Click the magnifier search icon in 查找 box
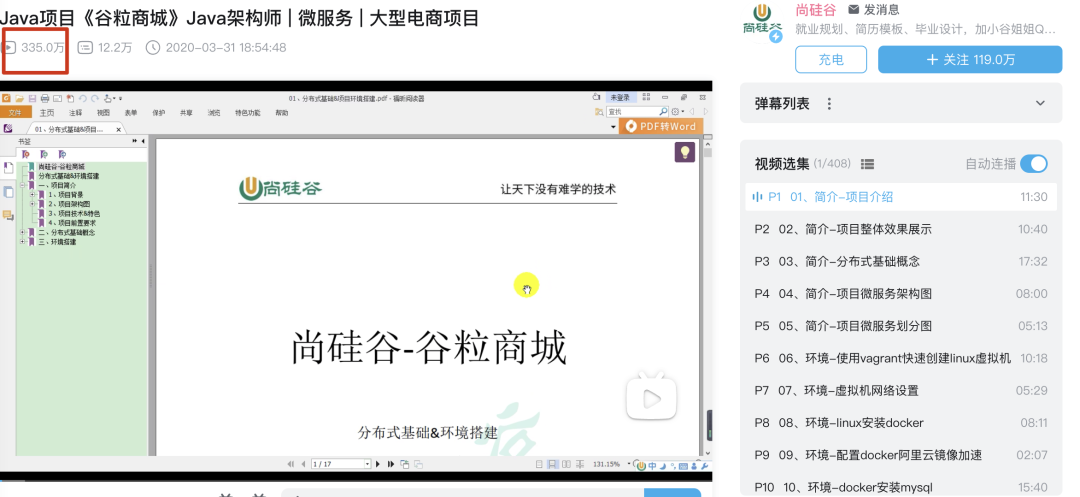This screenshot has width=1080, height=497. click(663, 112)
